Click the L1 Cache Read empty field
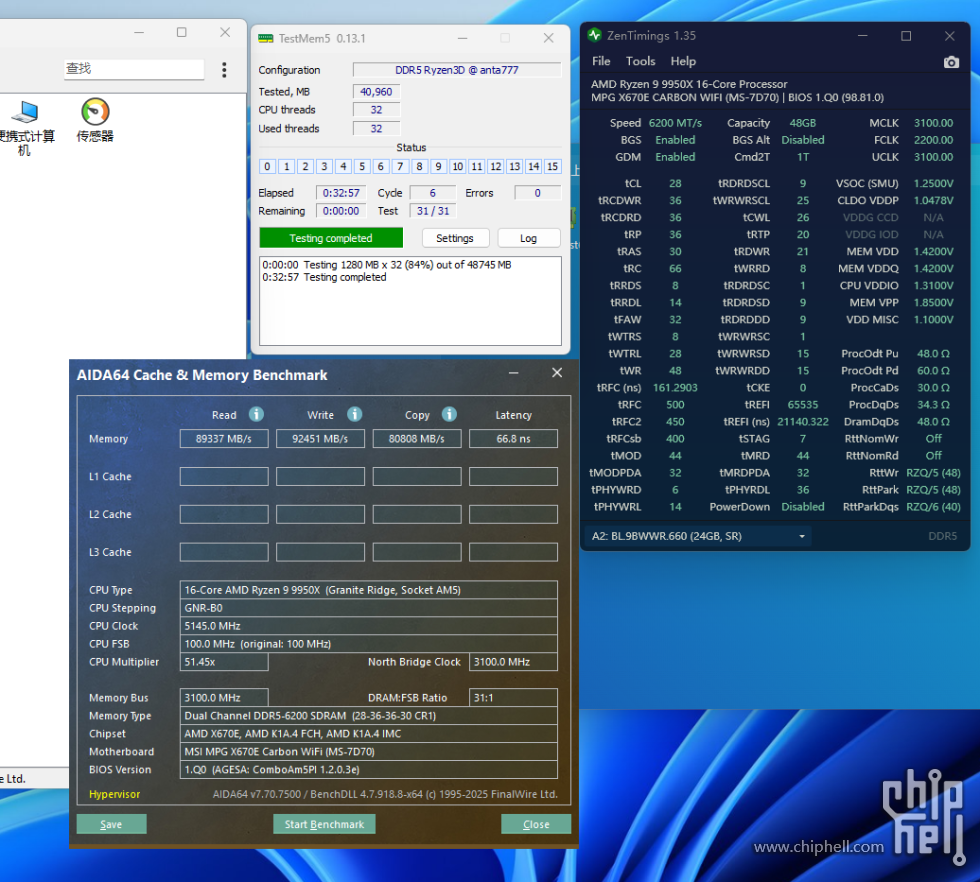Screen dimensions: 980x882 pyautogui.click(x=224, y=476)
